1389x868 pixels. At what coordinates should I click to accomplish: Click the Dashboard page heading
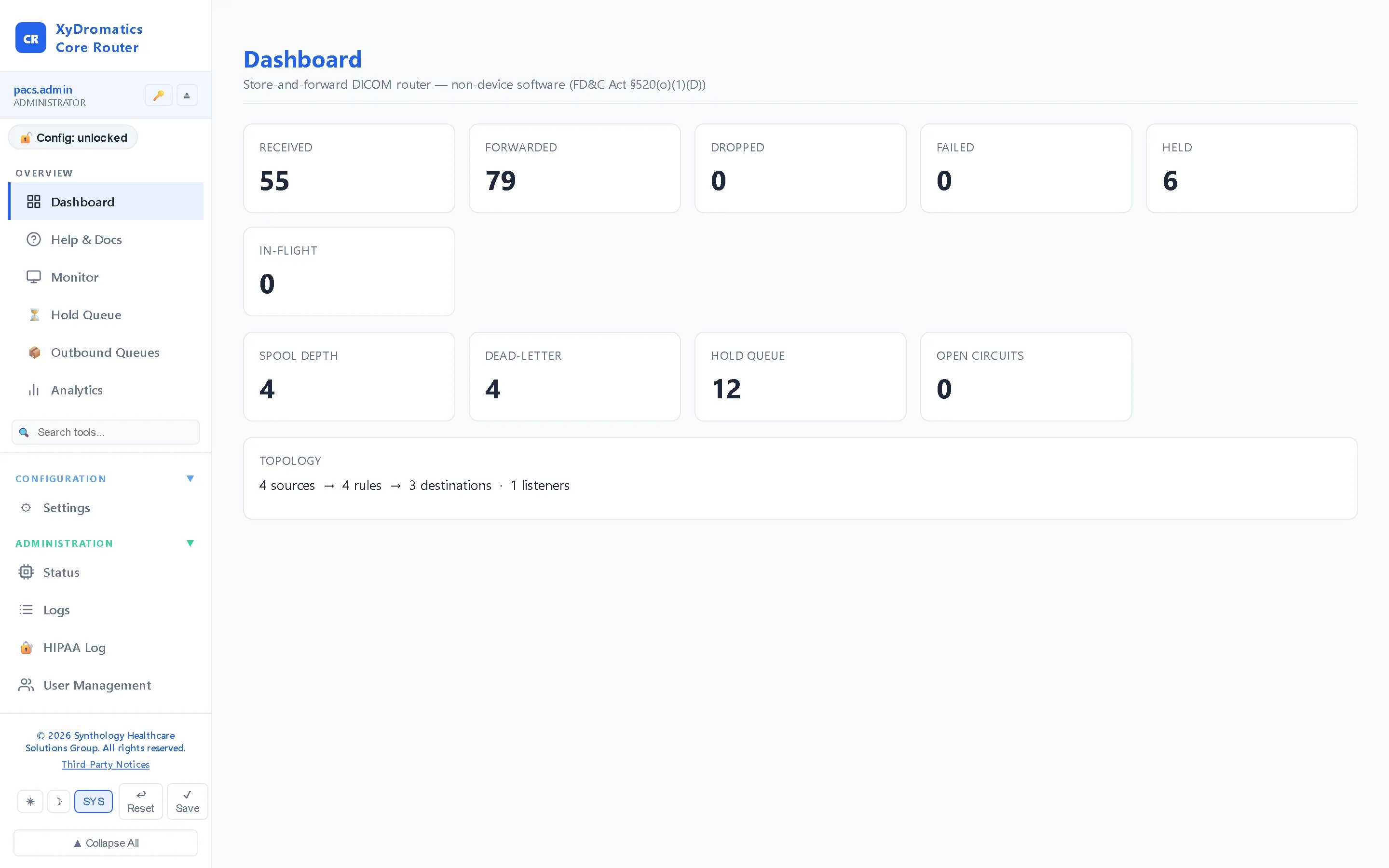coord(302,59)
